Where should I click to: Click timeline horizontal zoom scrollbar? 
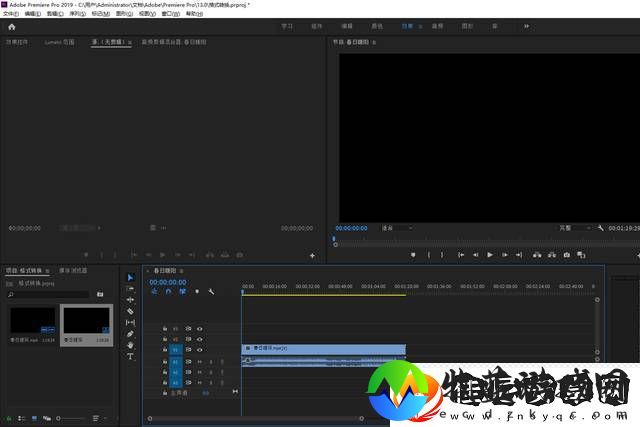click(256, 418)
